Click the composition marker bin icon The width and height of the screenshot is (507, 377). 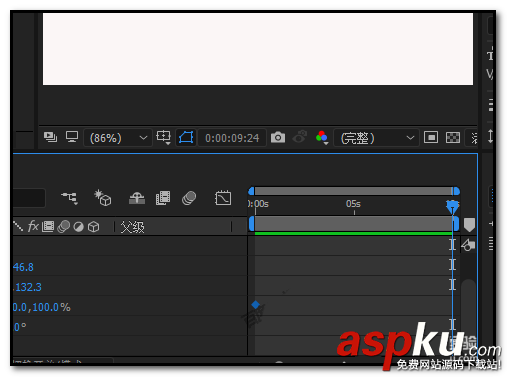tap(469, 225)
